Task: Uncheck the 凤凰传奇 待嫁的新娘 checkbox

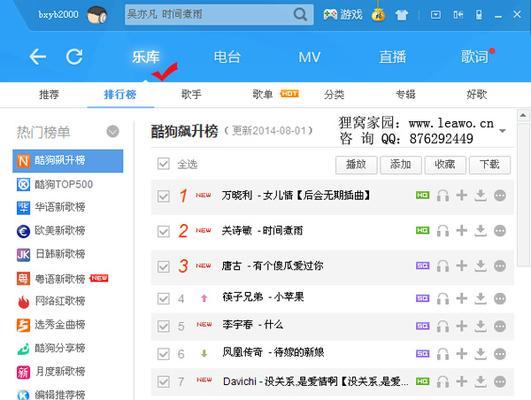Action: tap(163, 354)
